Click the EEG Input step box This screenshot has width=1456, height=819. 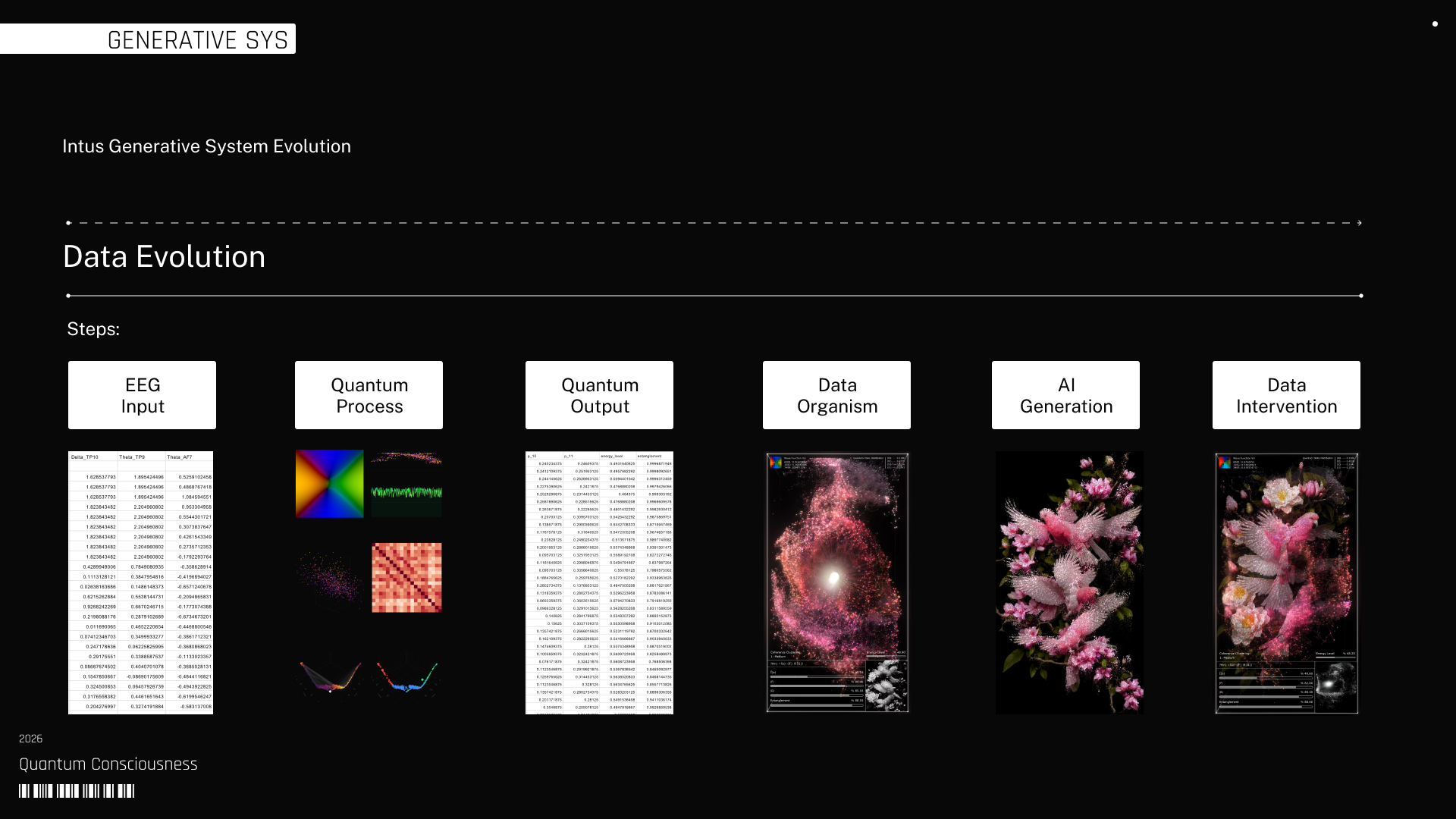[x=142, y=395]
